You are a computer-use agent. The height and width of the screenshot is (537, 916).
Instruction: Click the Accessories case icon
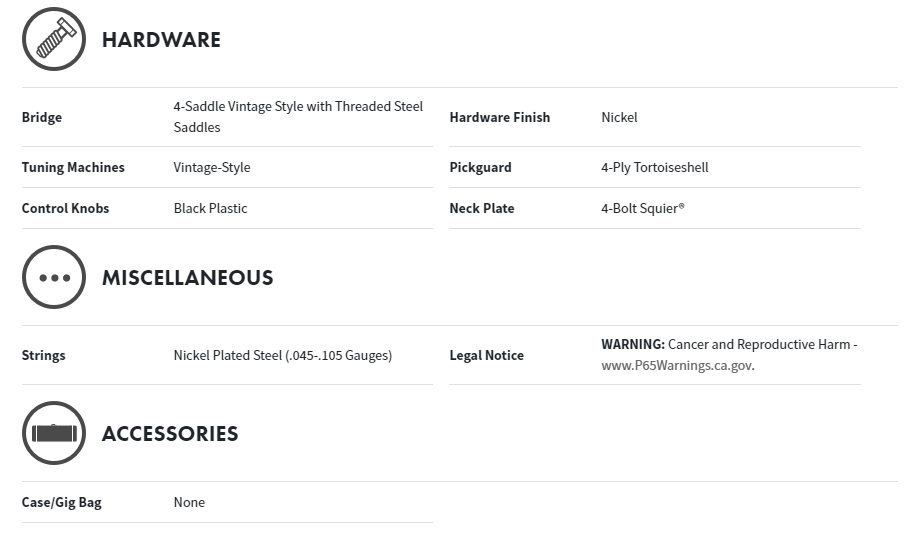[x=54, y=433]
